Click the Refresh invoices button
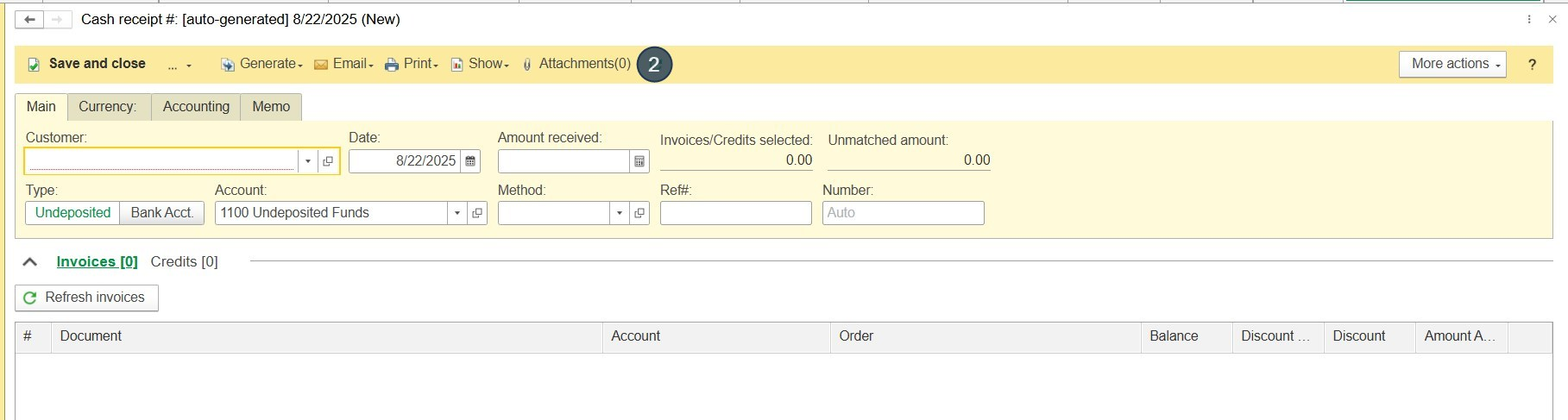The width and height of the screenshot is (1568, 420). [86, 298]
